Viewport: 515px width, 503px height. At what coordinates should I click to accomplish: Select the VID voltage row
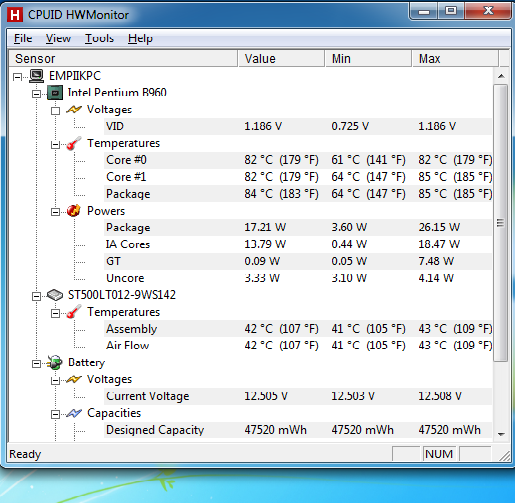(x=298, y=126)
